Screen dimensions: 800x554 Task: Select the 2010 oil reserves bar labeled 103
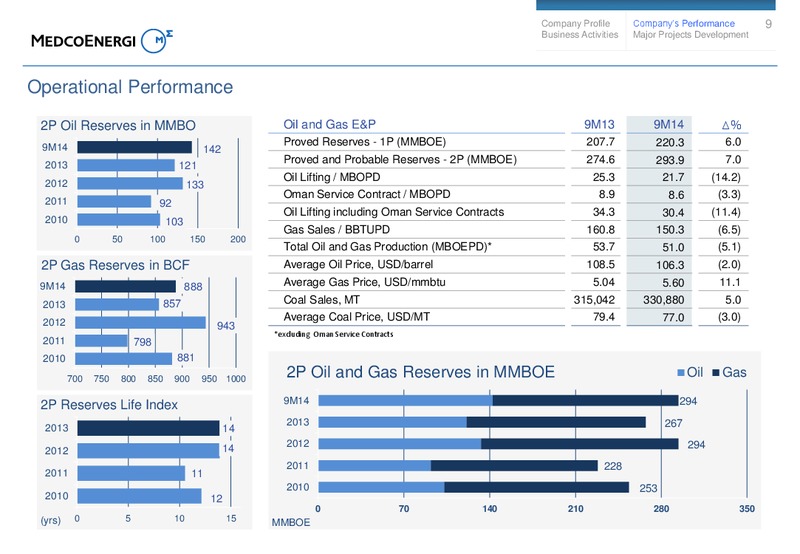(x=119, y=220)
